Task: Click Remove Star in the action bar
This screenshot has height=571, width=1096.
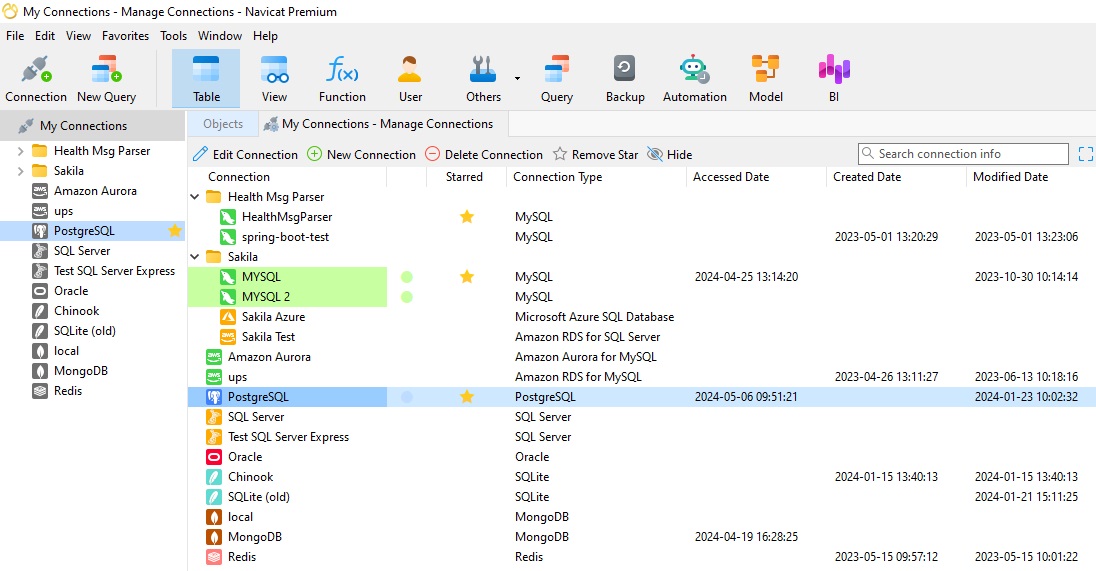Action: click(x=596, y=154)
